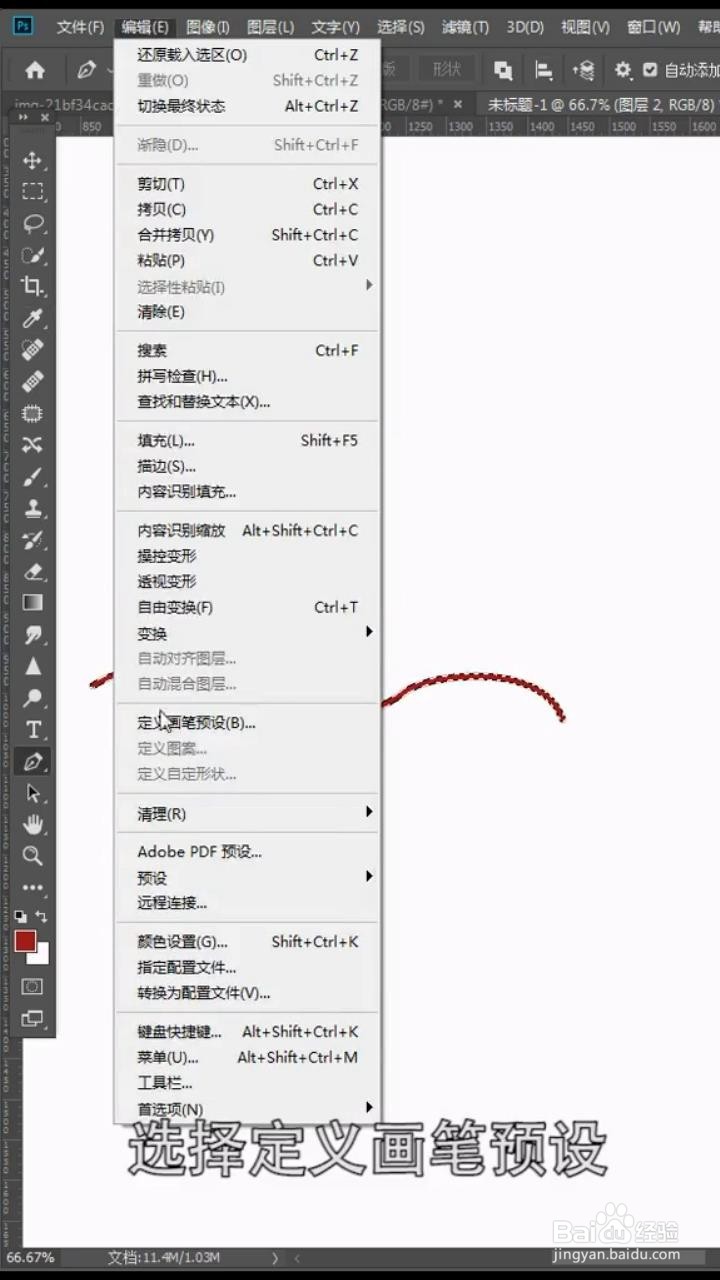Toggle the 自动添加 checkbox
Screen dimensions: 720x1280
[650, 70]
